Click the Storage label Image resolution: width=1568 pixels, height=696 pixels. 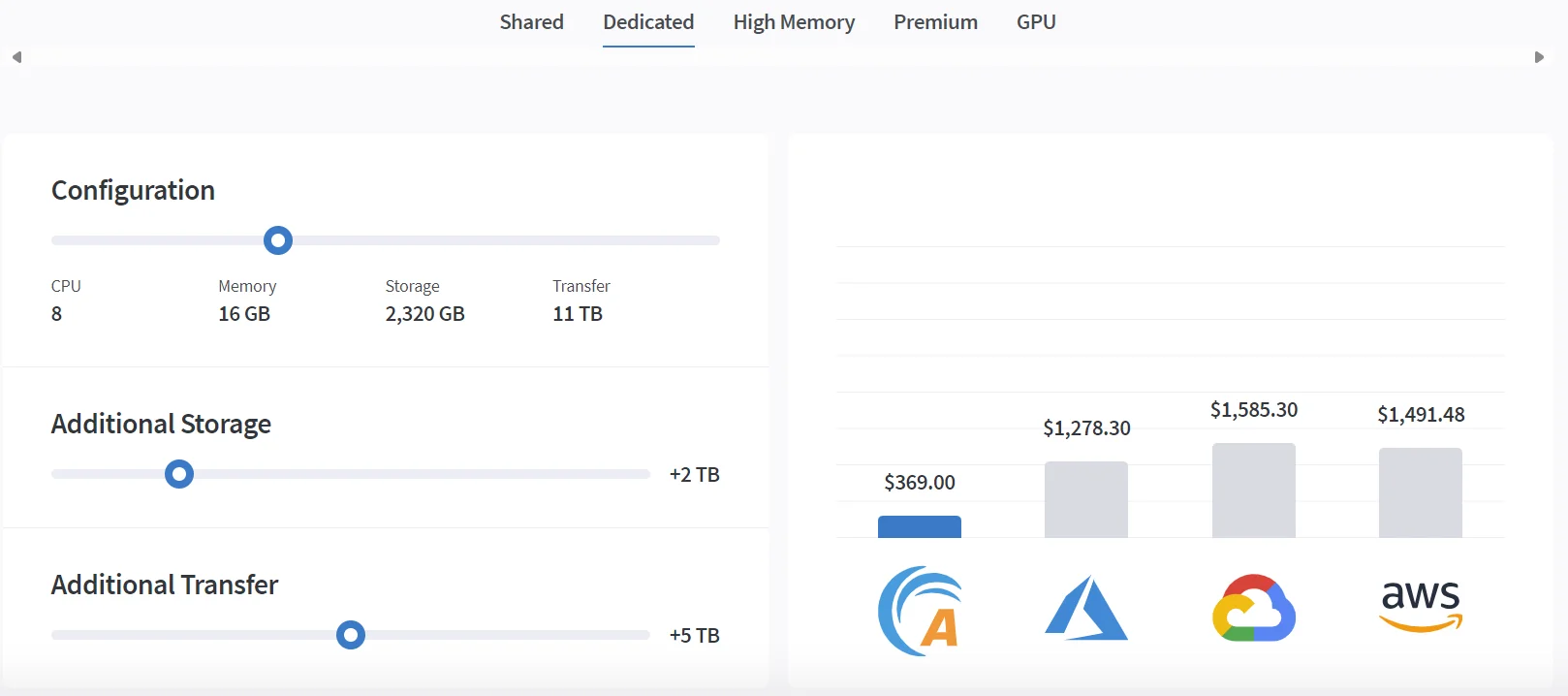(x=413, y=286)
